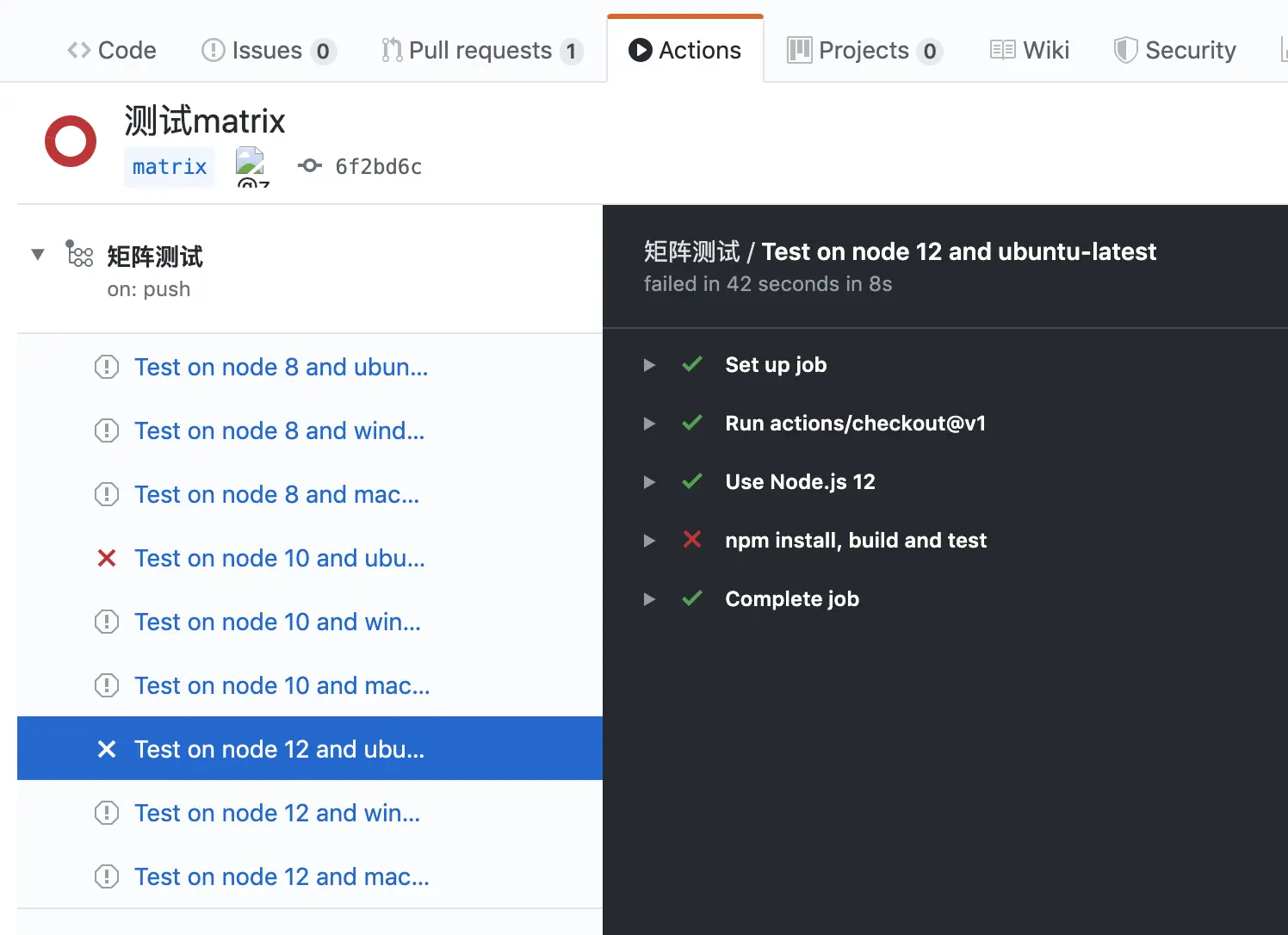Viewport: 1288px width, 935px height.
Task: Click the Wiki book icon
Action: coord(1002,50)
